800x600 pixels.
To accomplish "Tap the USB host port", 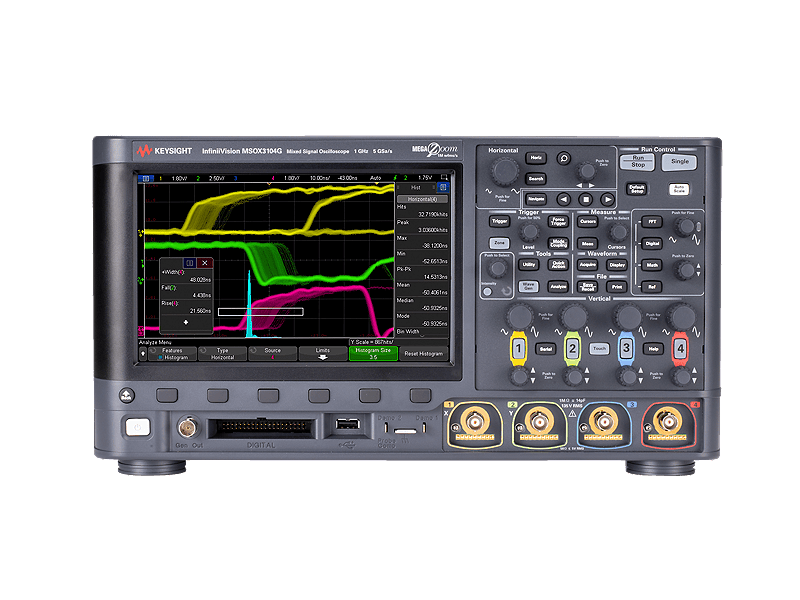I will tap(347, 424).
